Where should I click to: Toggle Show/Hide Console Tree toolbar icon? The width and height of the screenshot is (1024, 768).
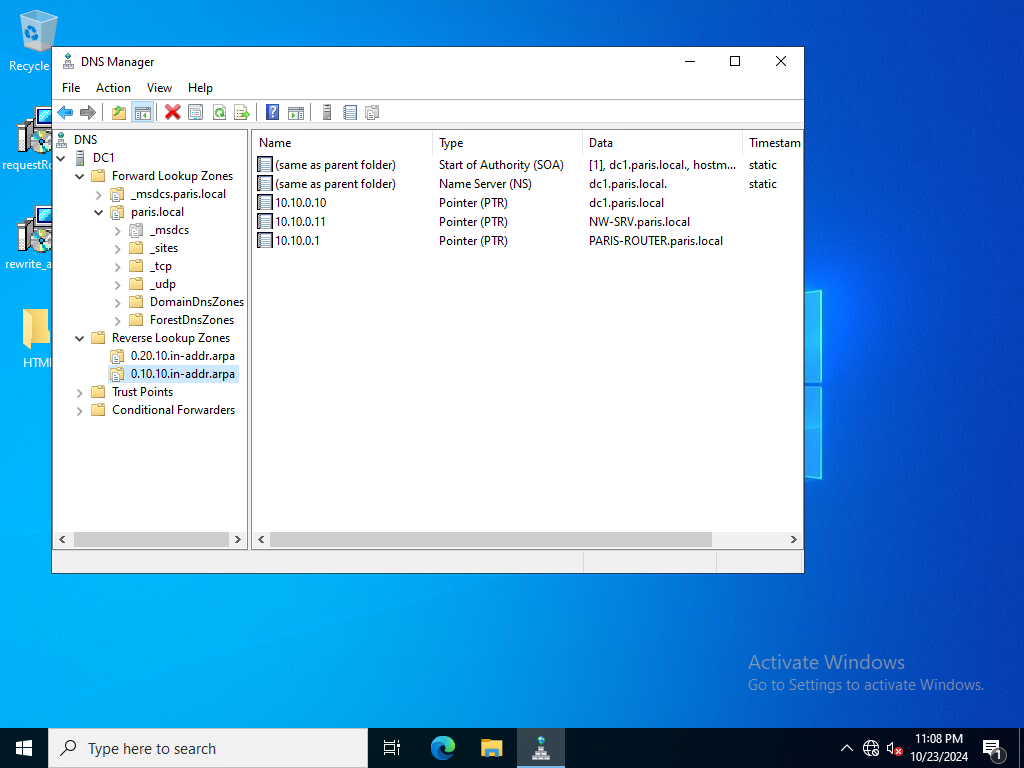point(142,112)
